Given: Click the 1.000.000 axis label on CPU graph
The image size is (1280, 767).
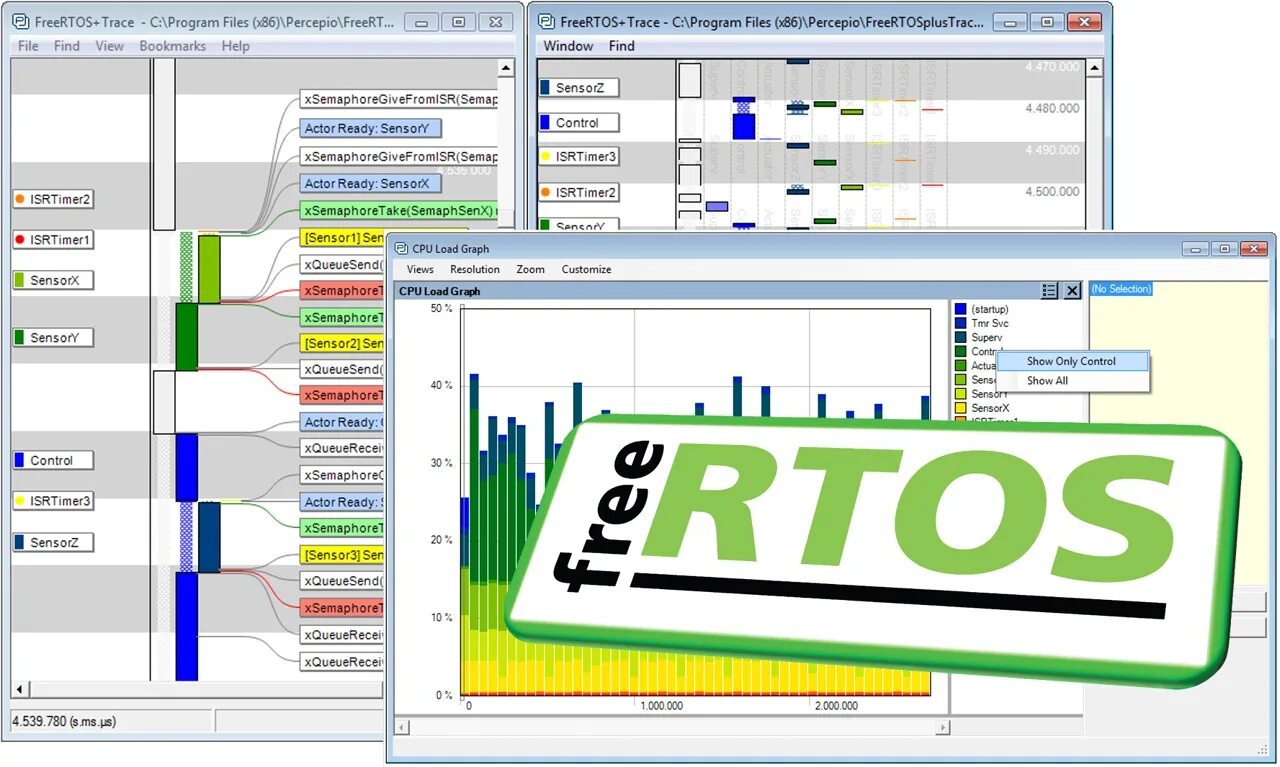Looking at the screenshot, I should pyautogui.click(x=662, y=705).
